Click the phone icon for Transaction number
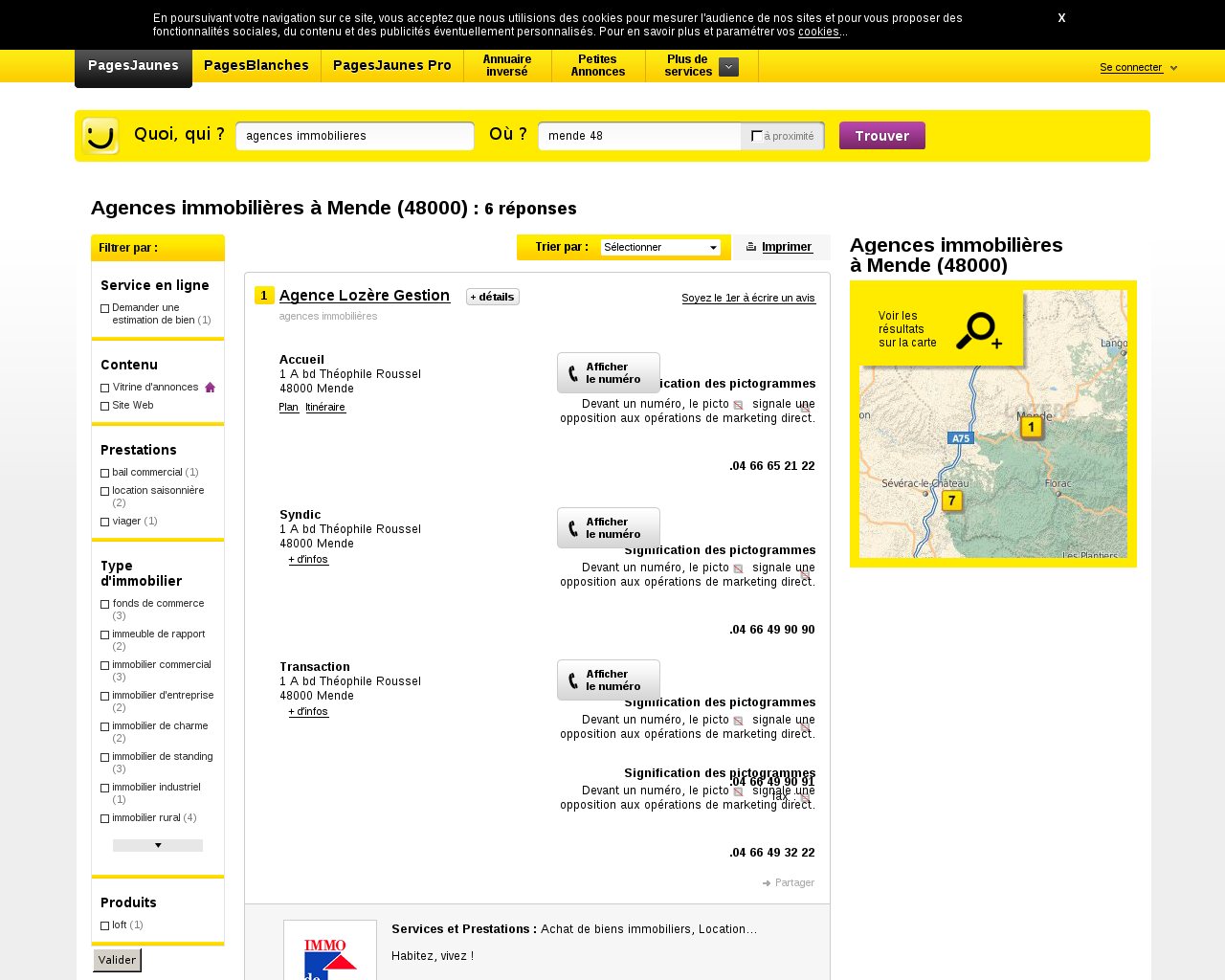 572,680
